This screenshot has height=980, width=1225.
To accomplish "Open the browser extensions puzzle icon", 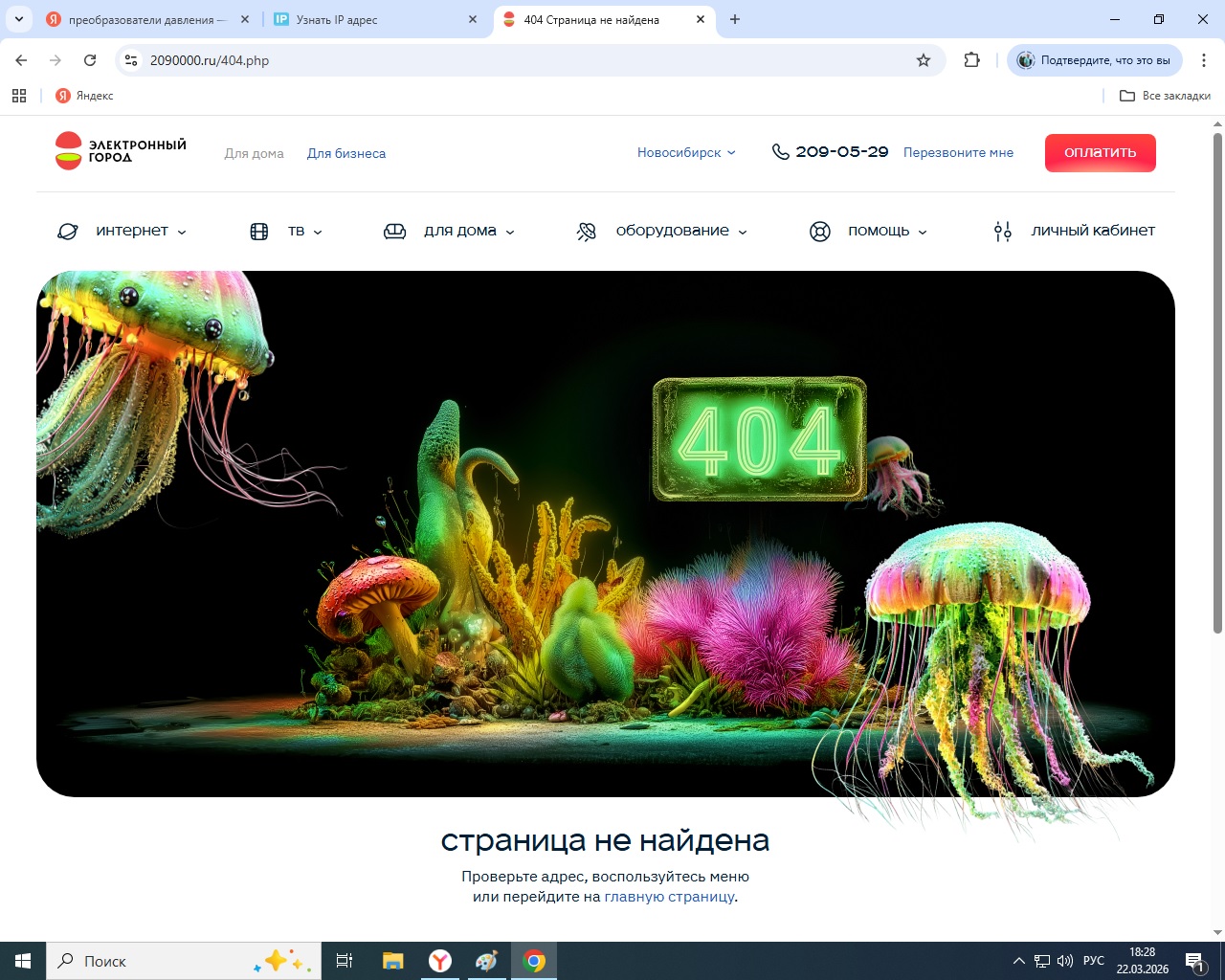I will 971,60.
